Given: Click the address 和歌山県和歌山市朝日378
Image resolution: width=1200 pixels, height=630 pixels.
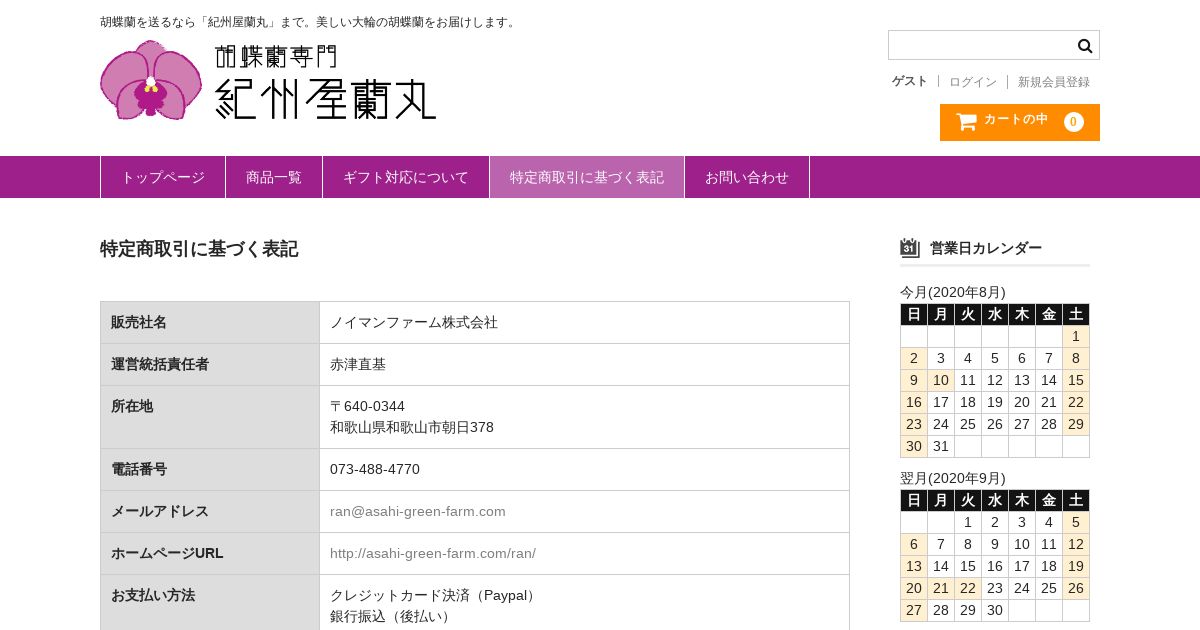Looking at the screenshot, I should tap(412, 427).
